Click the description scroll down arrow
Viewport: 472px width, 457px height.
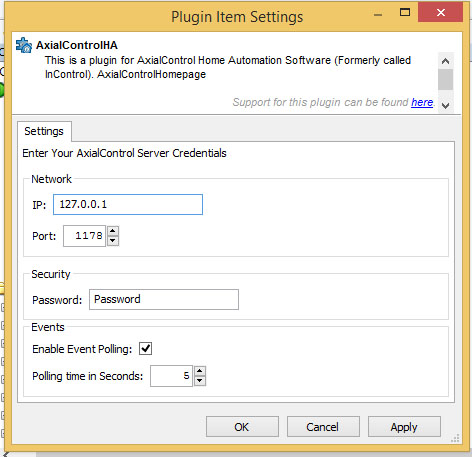(x=445, y=106)
